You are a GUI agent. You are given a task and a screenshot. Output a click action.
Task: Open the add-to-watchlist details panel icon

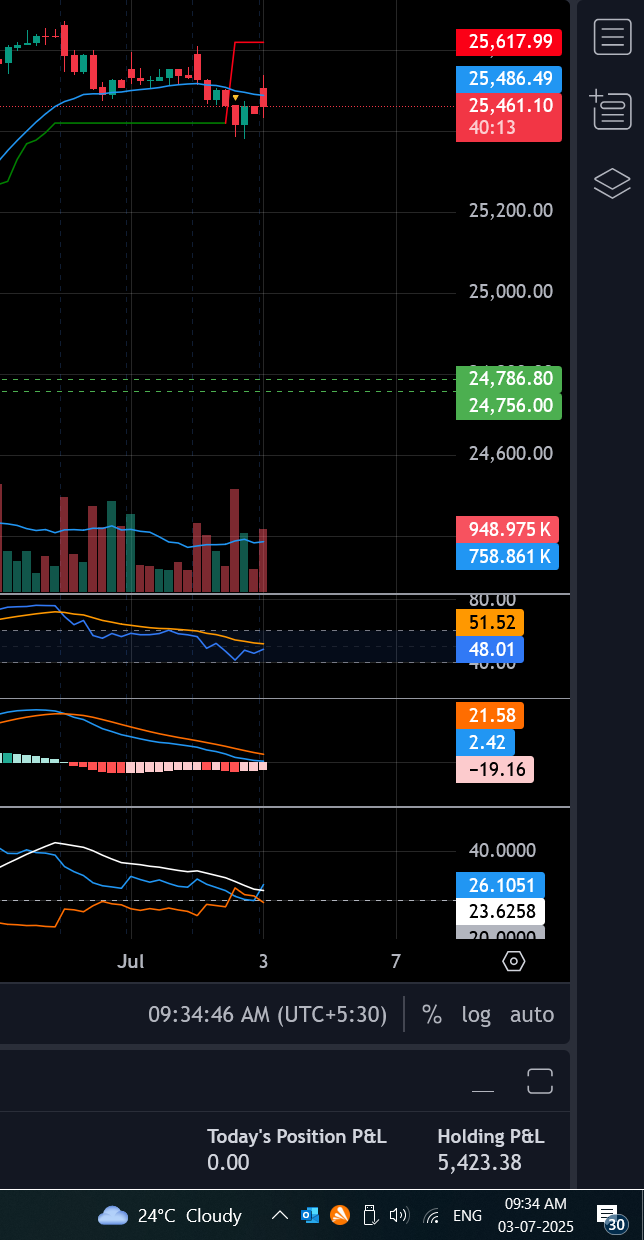tap(611, 109)
